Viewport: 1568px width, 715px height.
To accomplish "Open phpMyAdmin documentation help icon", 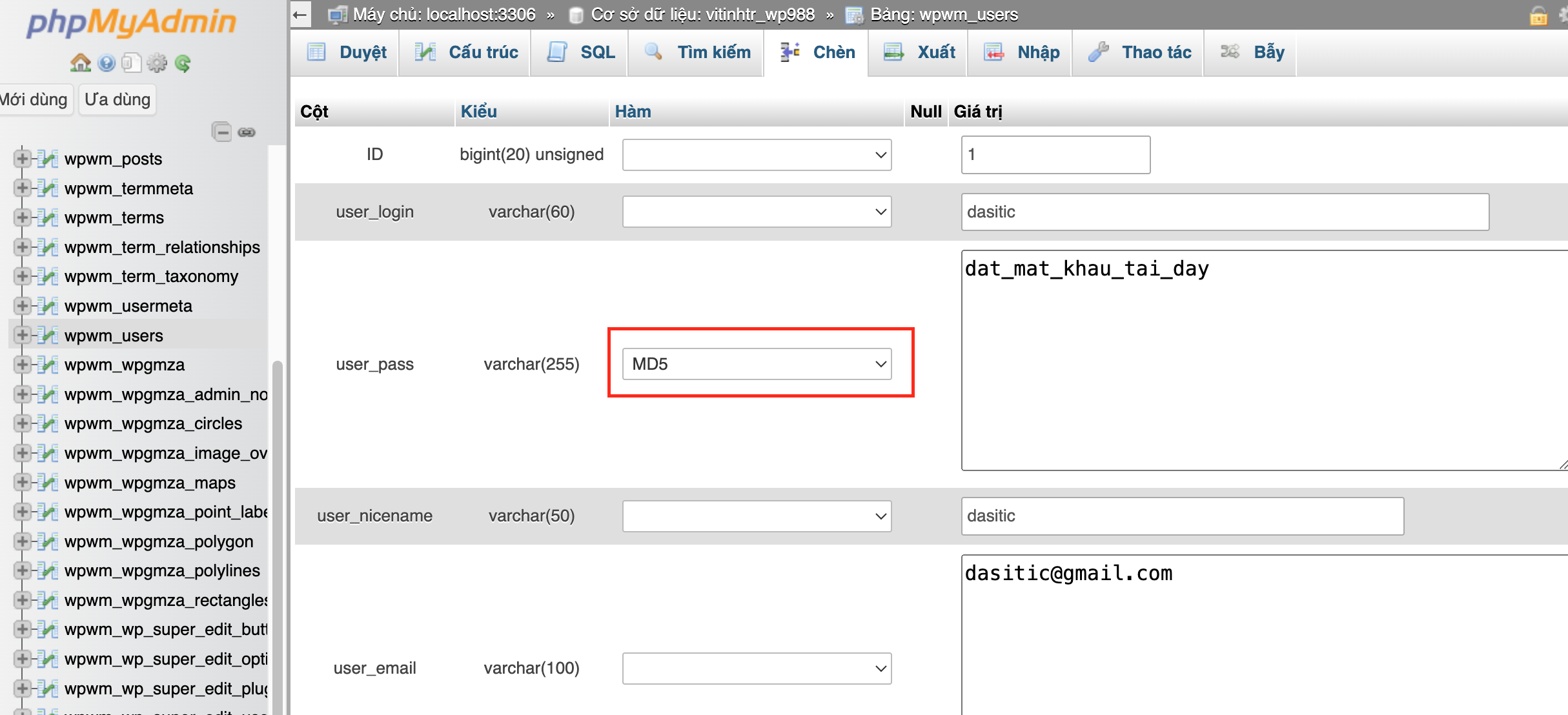I will 107,63.
